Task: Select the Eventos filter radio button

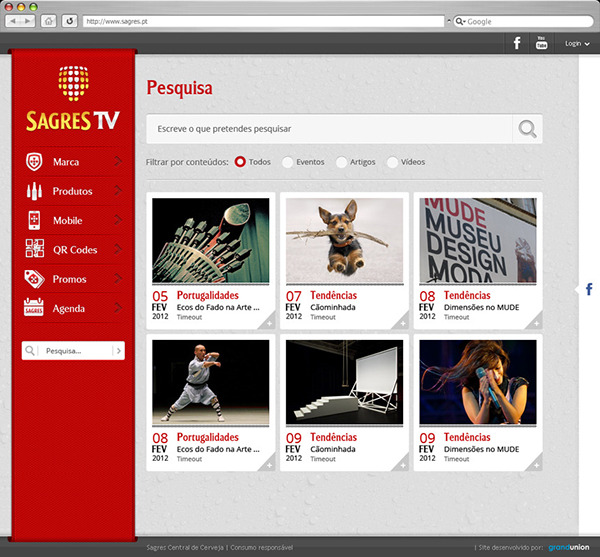Action: [x=287, y=162]
